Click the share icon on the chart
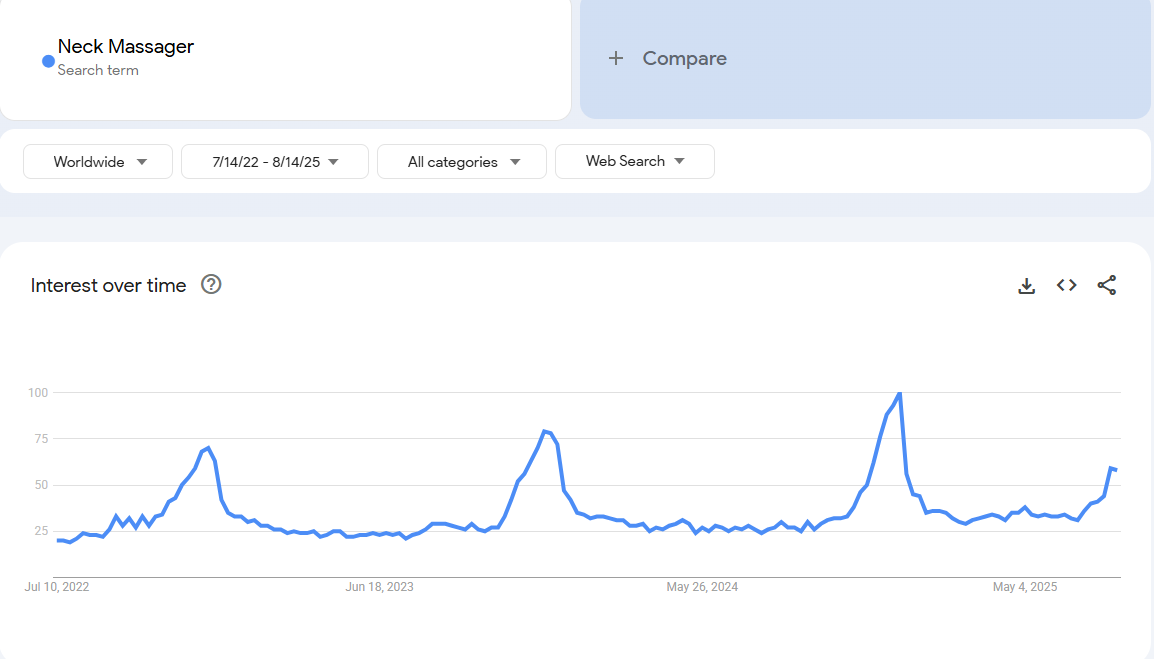Viewport: 1154px width, 659px height. coord(1106,286)
